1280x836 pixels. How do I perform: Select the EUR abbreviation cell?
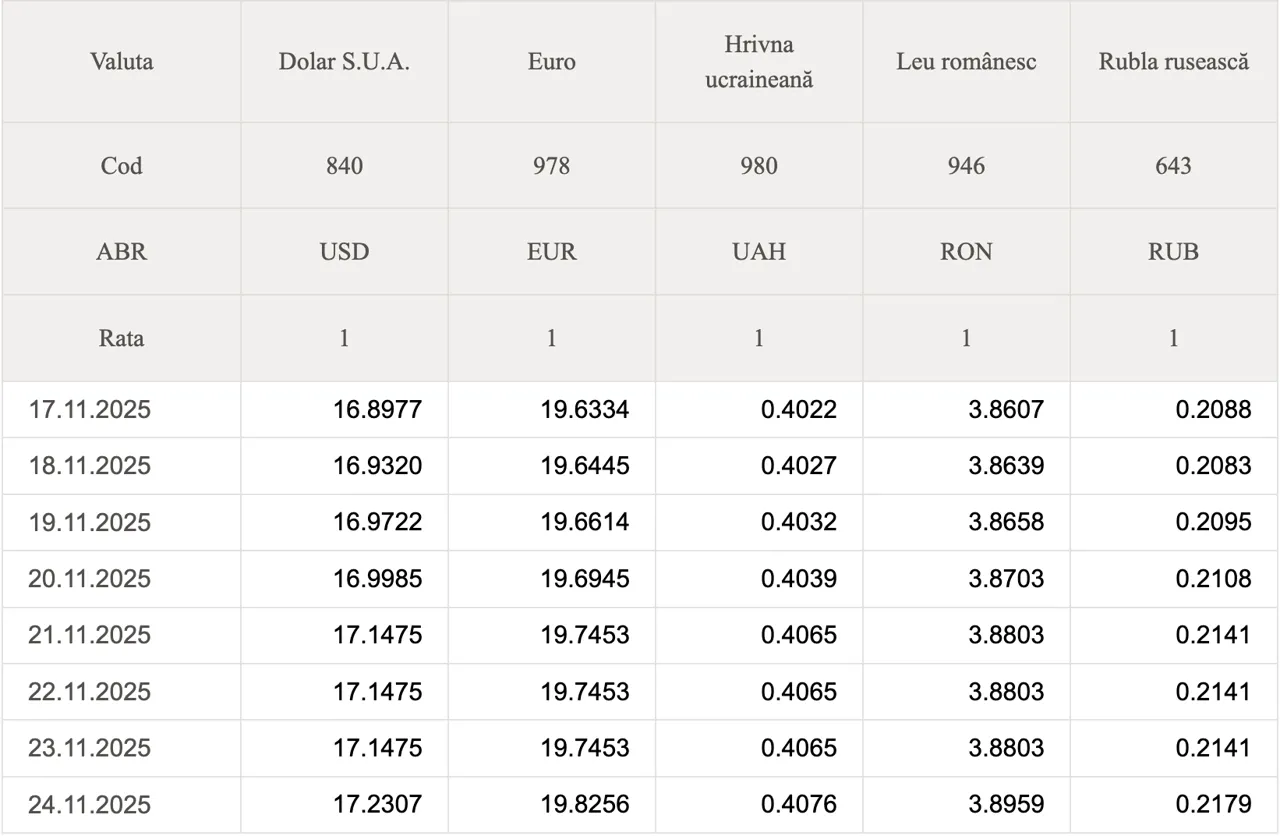click(x=551, y=252)
